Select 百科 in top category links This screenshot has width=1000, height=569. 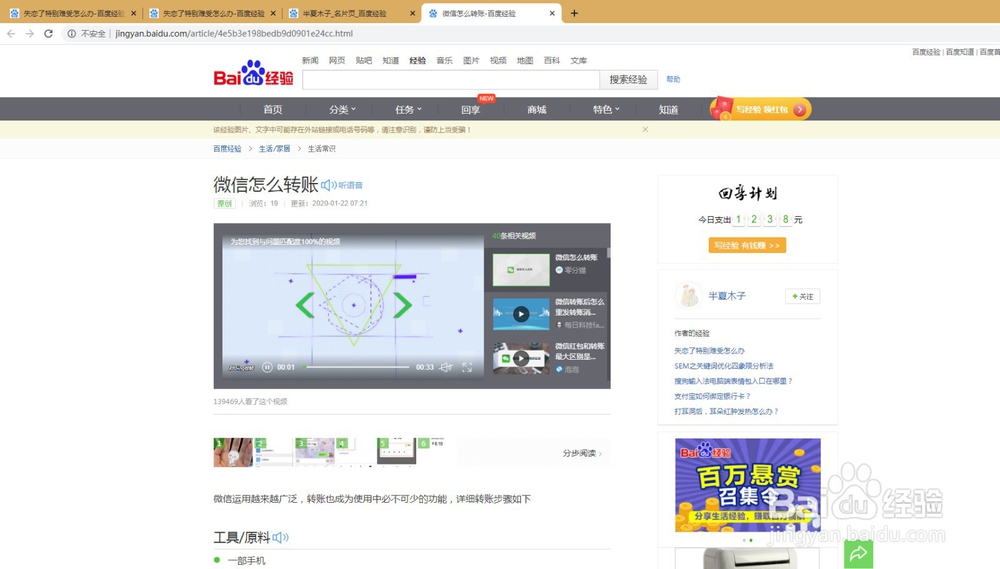click(552, 61)
